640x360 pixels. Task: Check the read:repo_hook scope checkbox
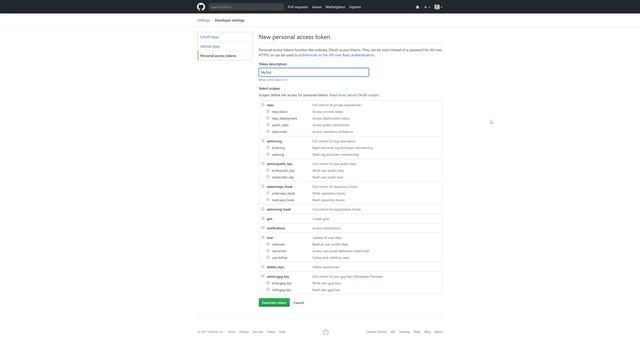268,200
